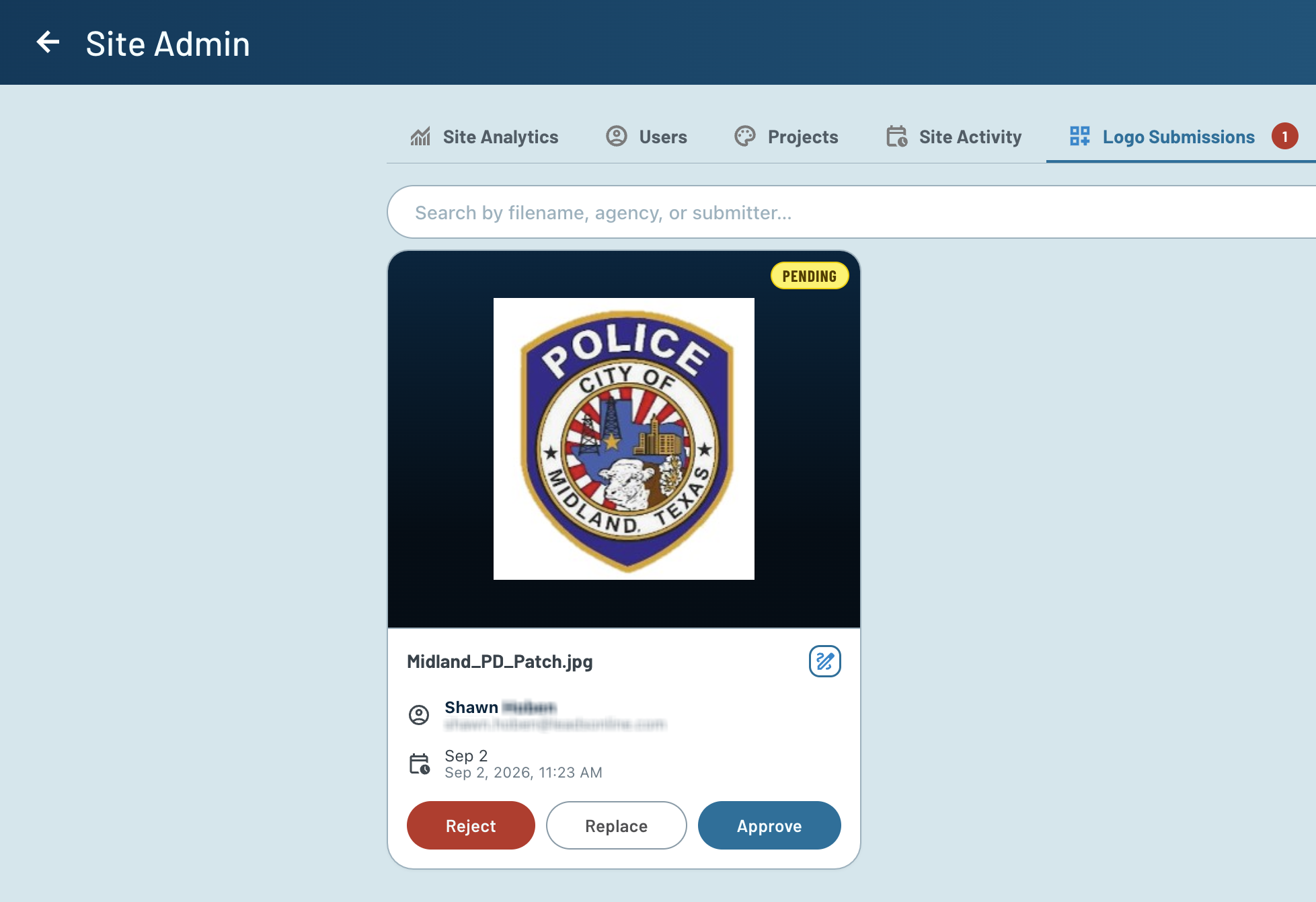Focus the filename, agency, or submitter search box

click(x=851, y=212)
